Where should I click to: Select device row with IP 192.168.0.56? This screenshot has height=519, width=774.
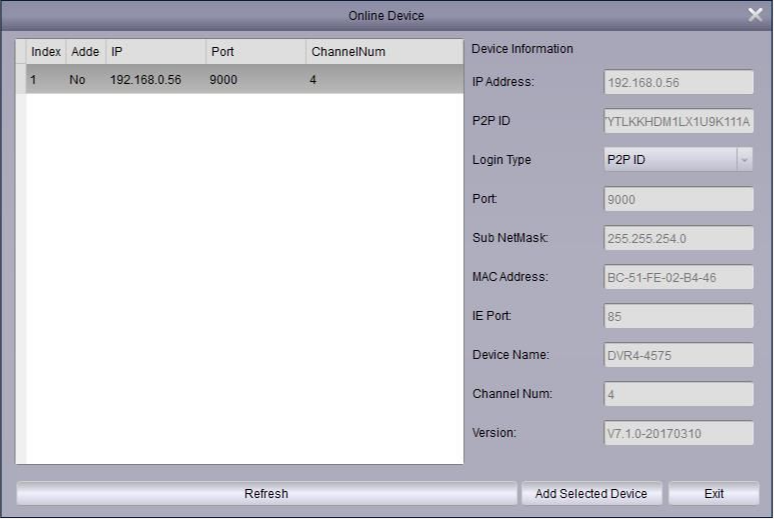point(240,80)
